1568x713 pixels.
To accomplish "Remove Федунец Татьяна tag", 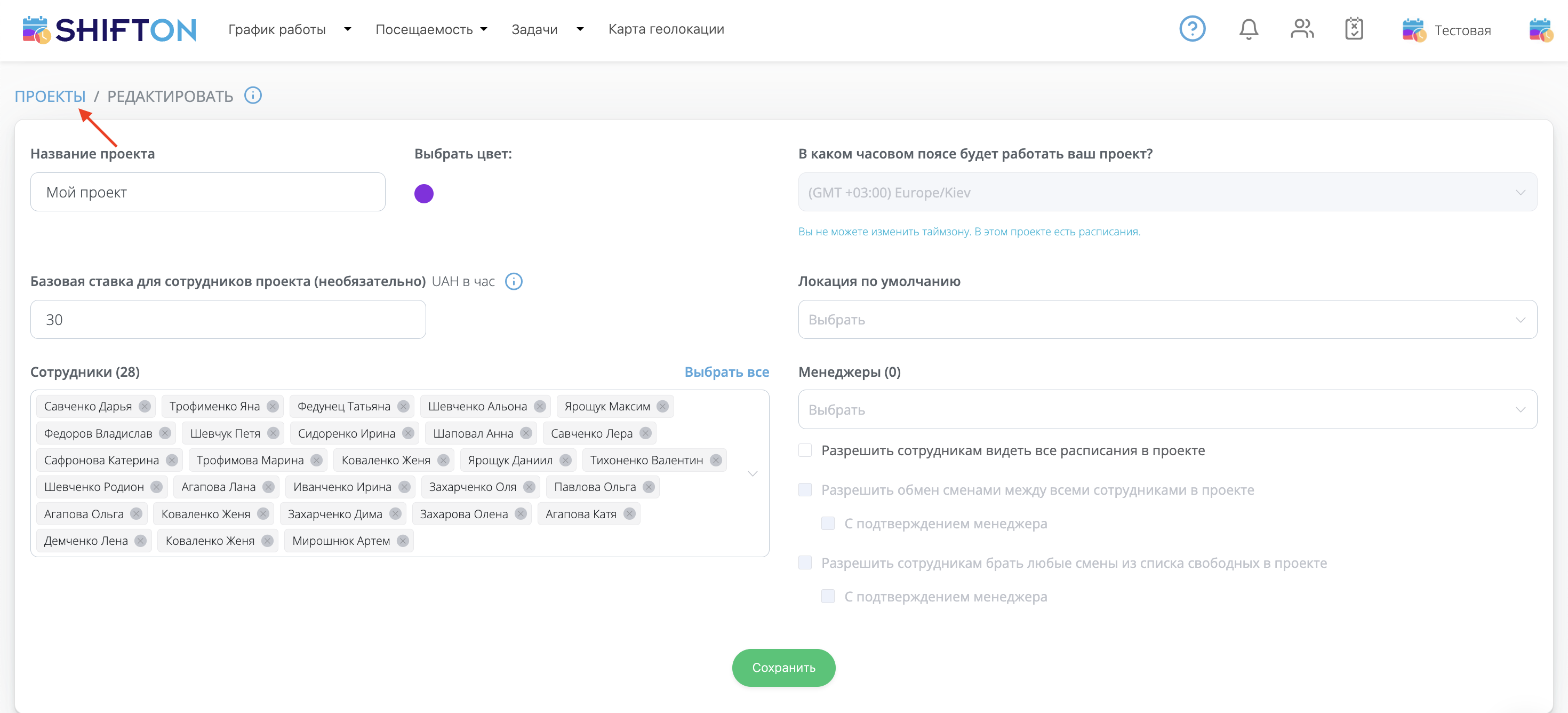I will pyautogui.click(x=403, y=406).
